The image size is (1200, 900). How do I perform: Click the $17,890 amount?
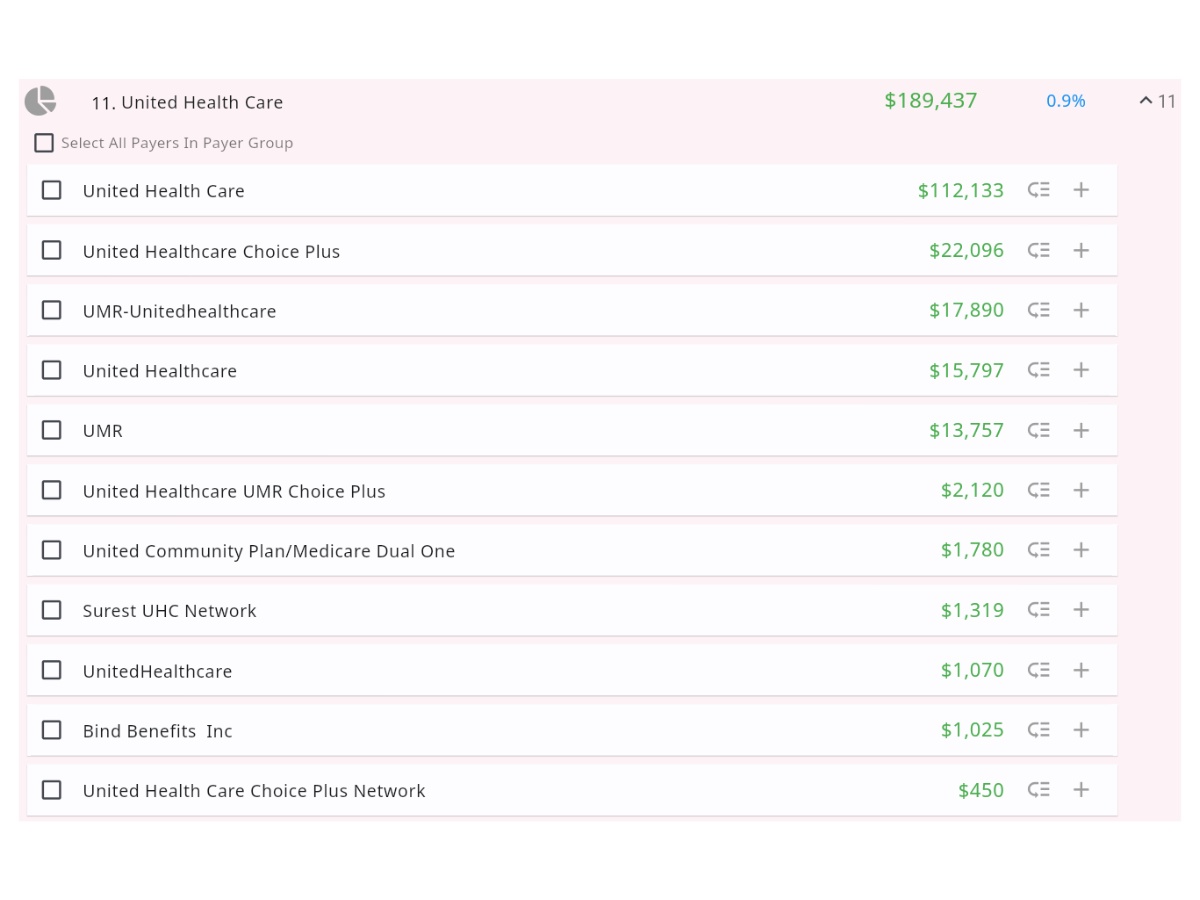click(x=967, y=310)
